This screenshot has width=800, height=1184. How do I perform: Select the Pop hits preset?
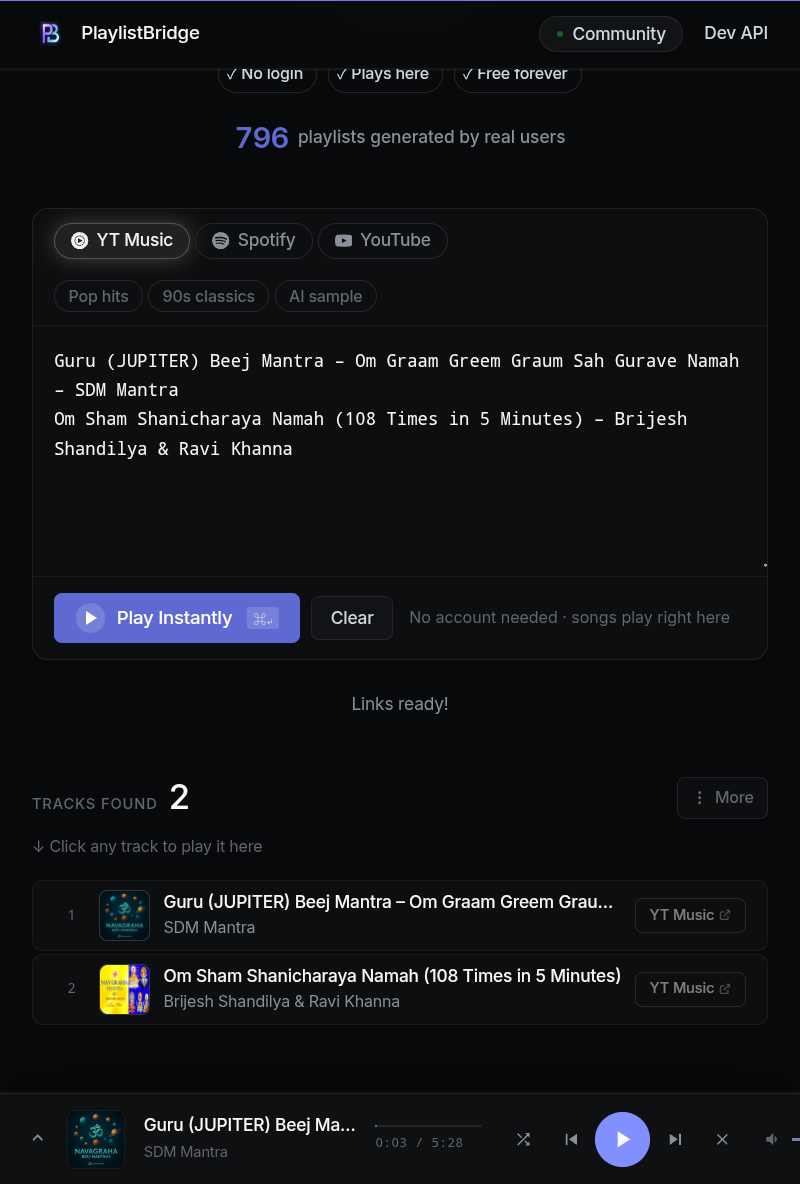[97, 295]
